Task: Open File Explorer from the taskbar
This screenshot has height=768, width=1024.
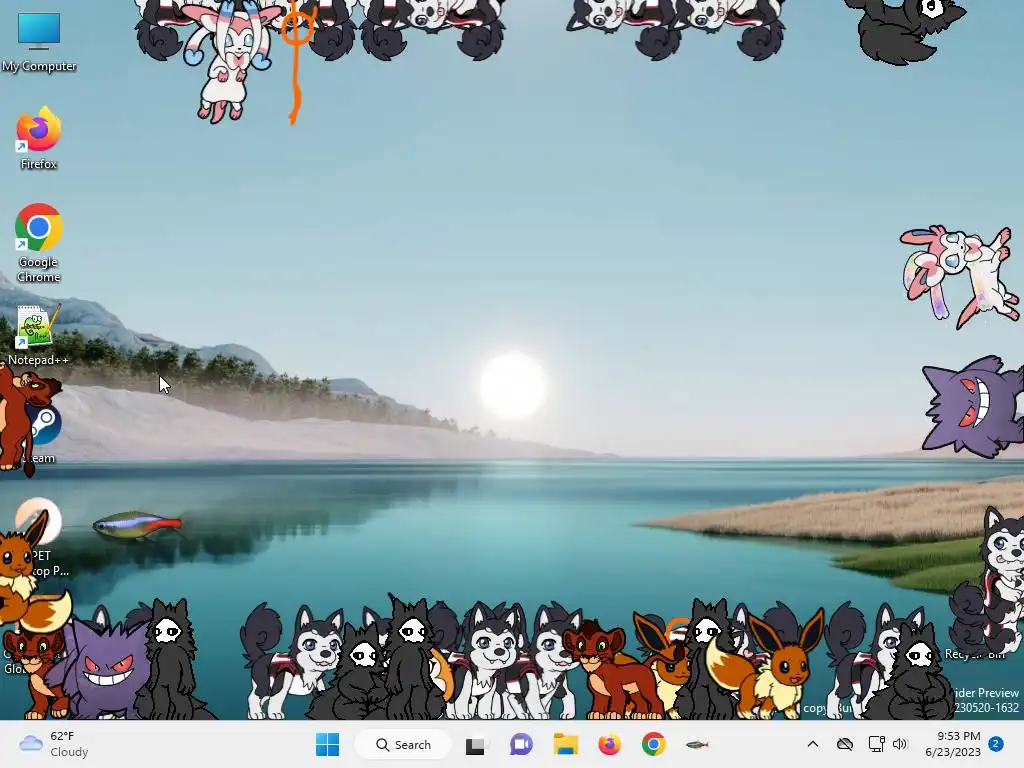Action: 566,744
